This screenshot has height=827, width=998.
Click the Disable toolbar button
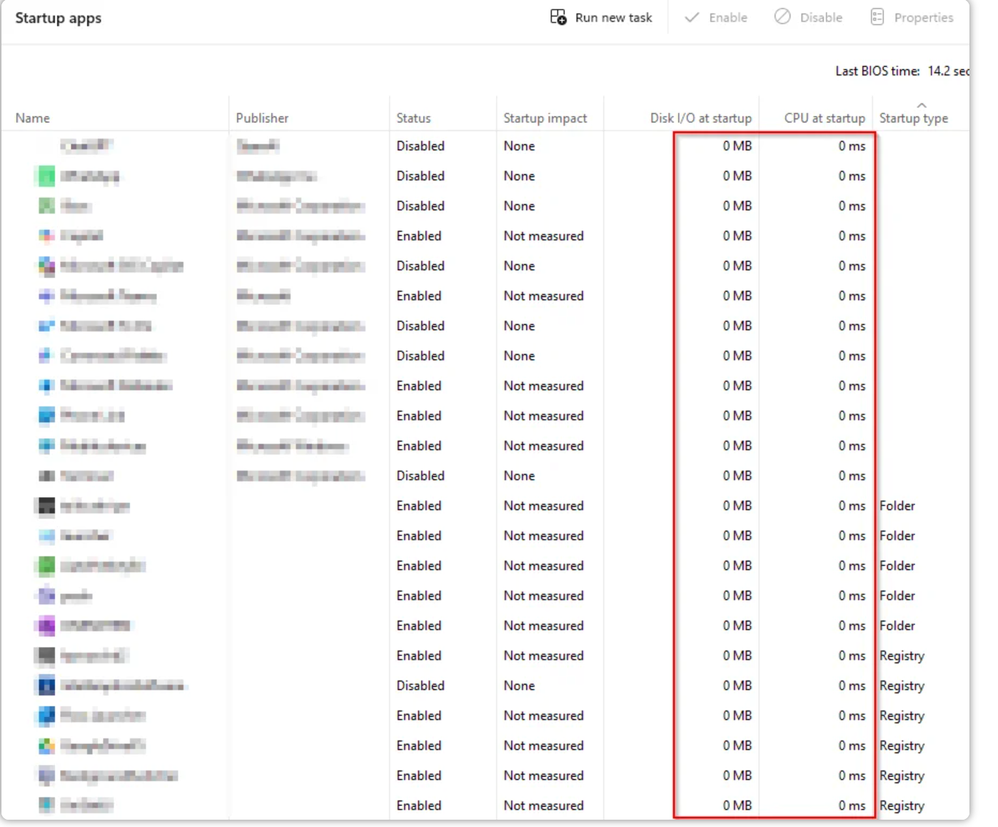click(808, 18)
